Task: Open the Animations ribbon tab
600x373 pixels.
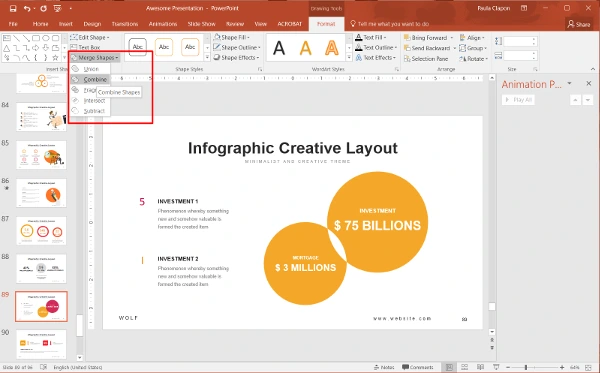Action: [x=163, y=24]
